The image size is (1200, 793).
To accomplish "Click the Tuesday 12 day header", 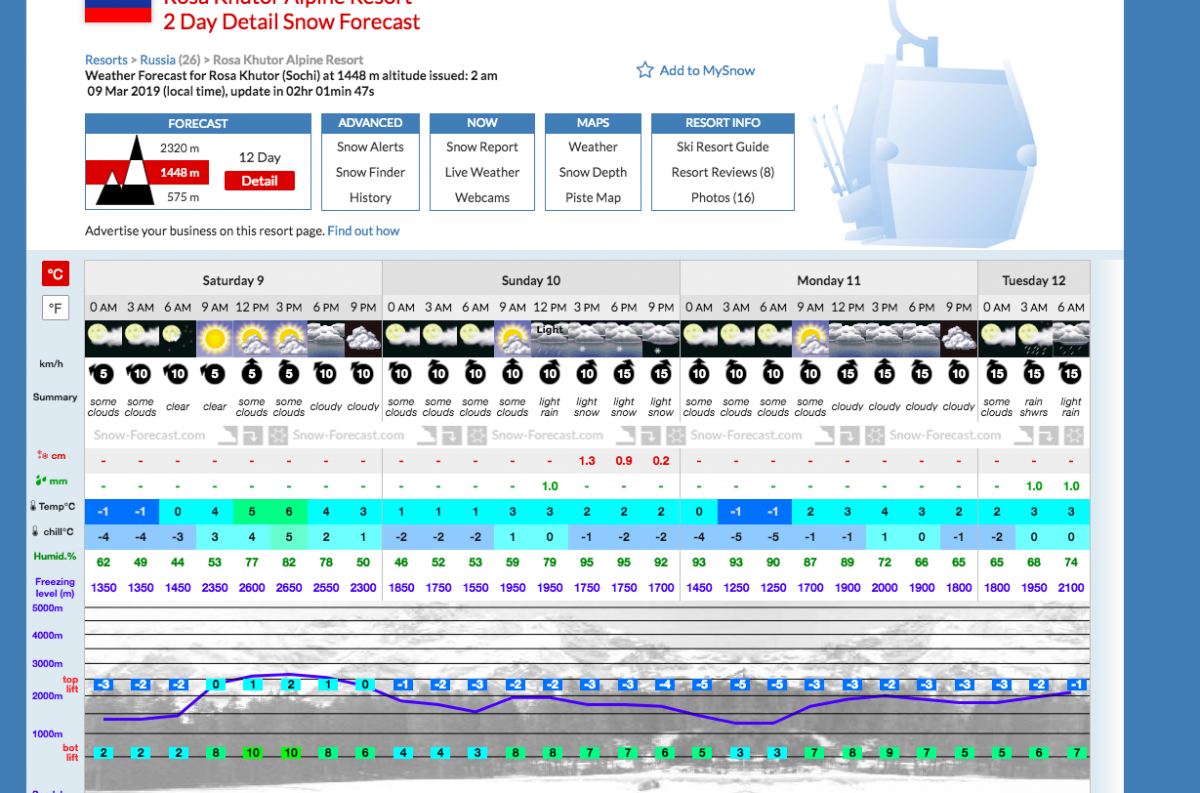I will [x=1034, y=280].
